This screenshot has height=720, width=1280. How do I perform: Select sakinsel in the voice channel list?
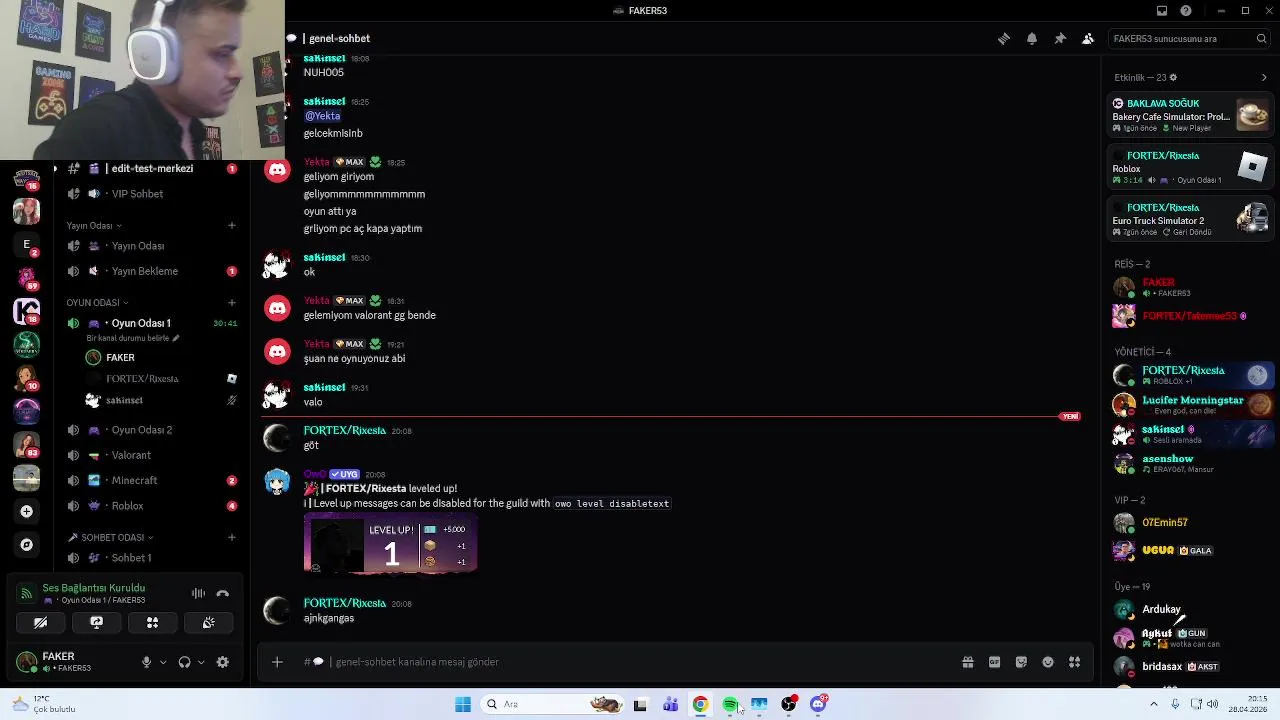pos(160,400)
